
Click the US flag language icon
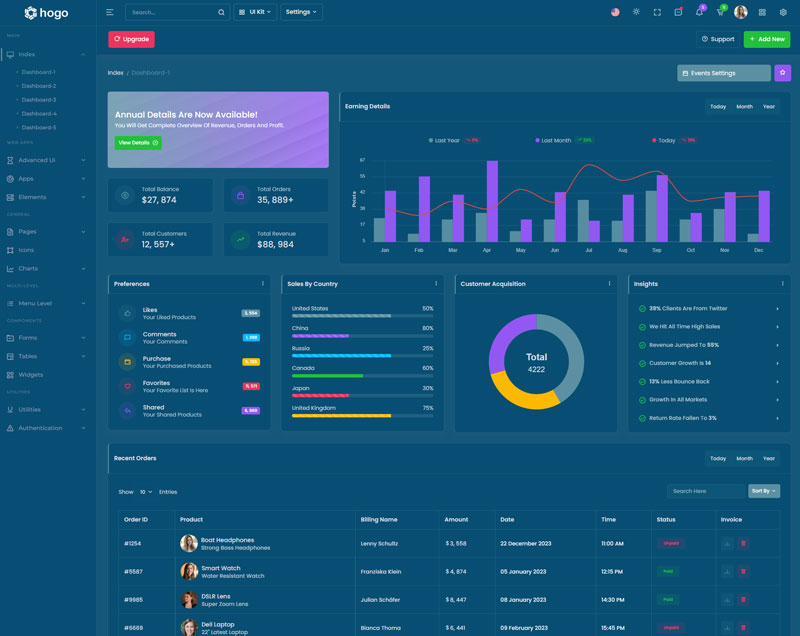coord(615,13)
